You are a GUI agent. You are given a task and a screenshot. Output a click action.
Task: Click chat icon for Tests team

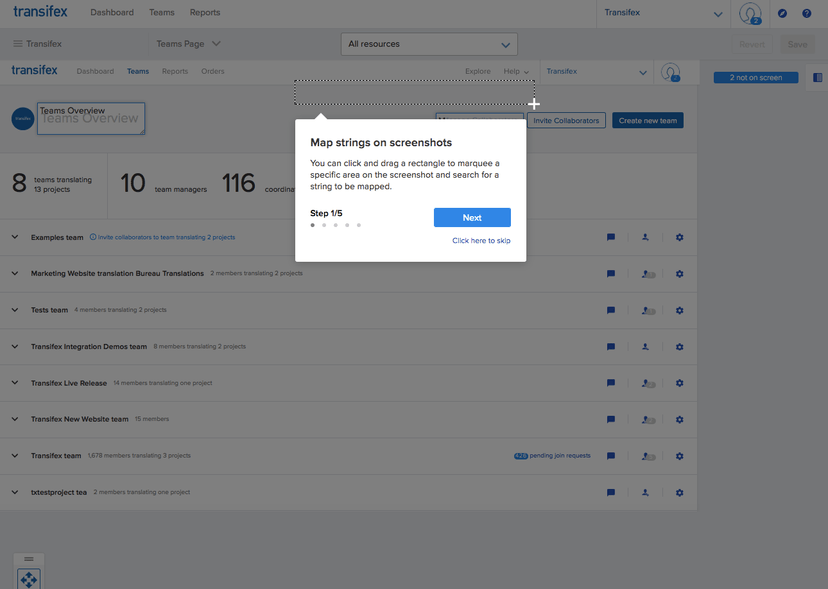tap(611, 310)
